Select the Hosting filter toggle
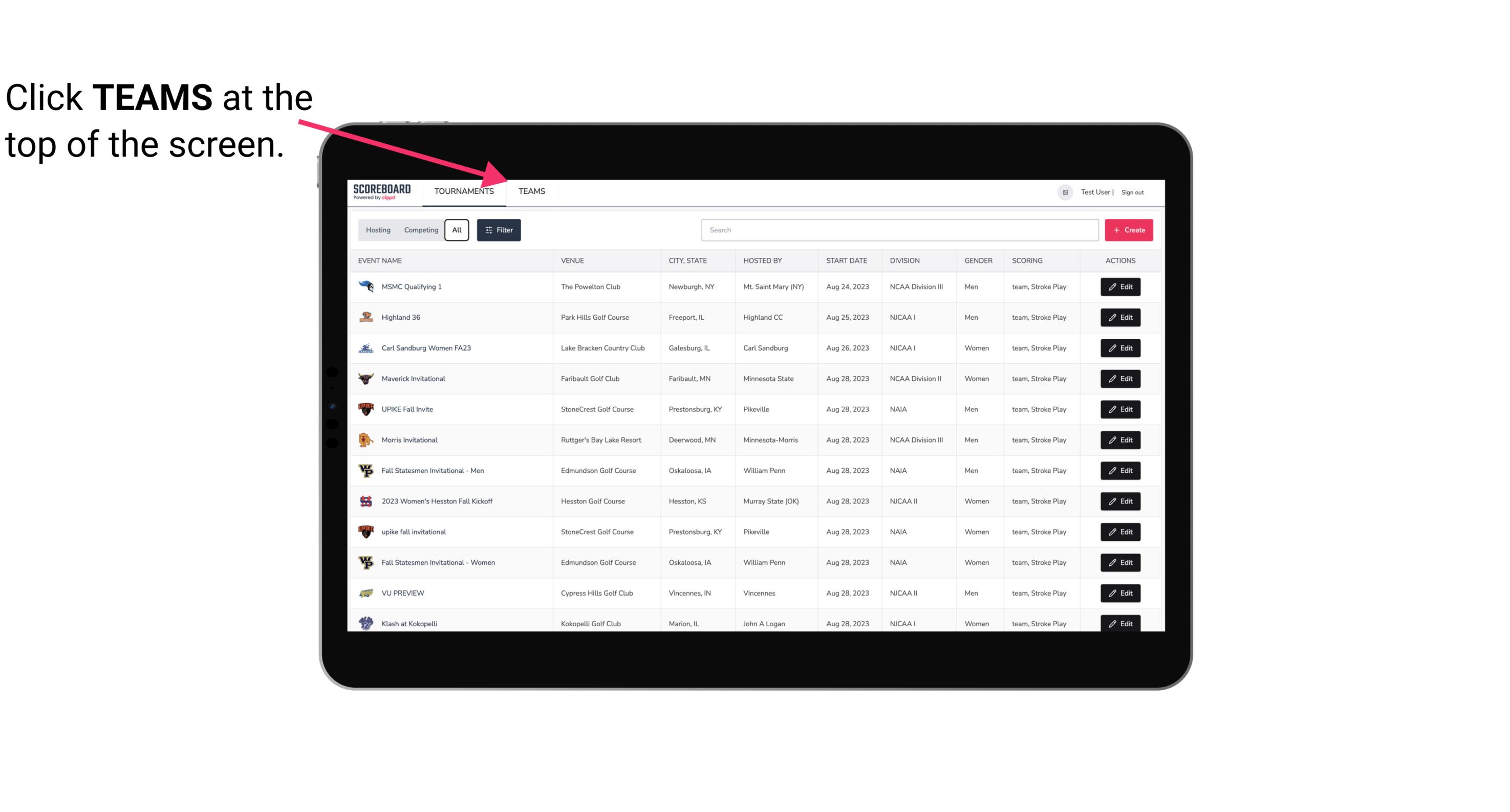The height and width of the screenshot is (812, 1510). tap(377, 230)
